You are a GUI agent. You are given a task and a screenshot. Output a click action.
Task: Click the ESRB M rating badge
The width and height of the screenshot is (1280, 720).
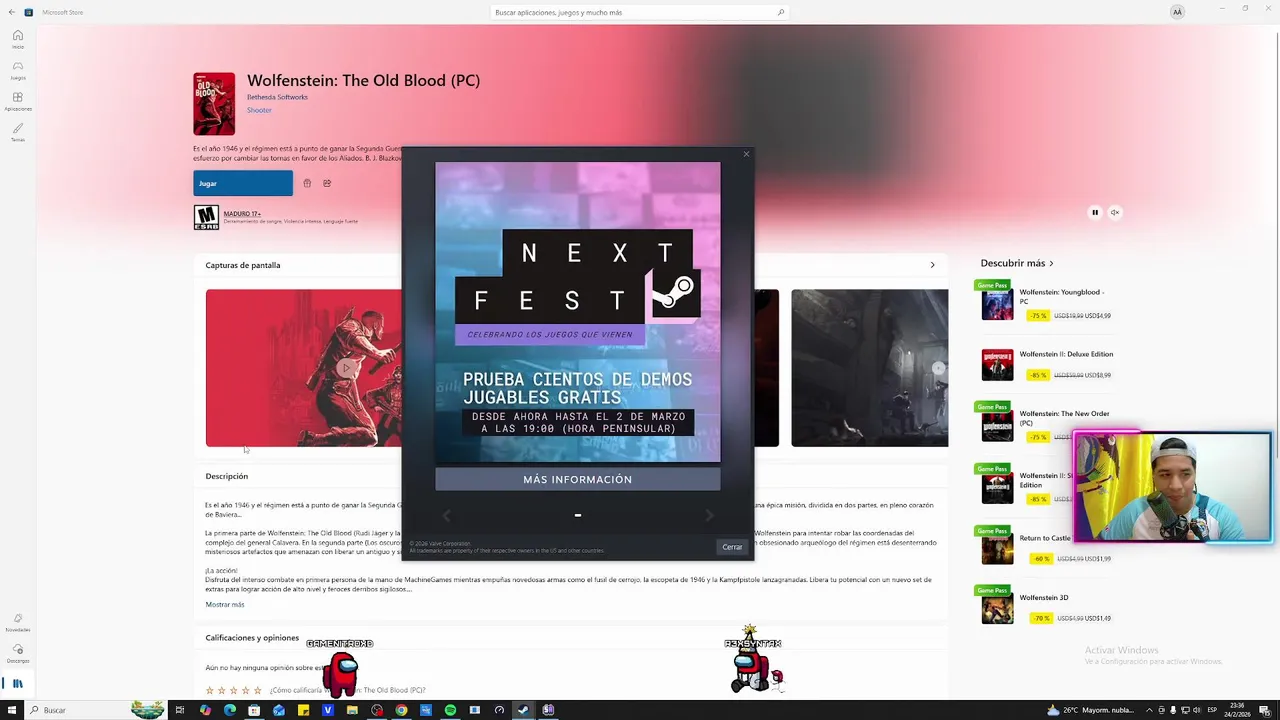coord(206,217)
